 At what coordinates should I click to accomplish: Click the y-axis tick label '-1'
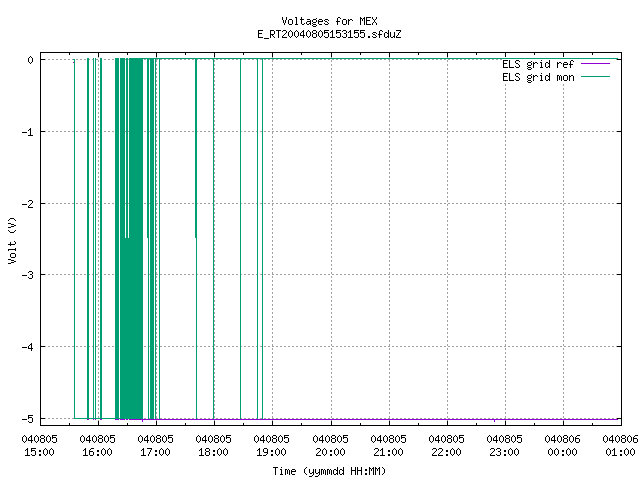pos(28,132)
